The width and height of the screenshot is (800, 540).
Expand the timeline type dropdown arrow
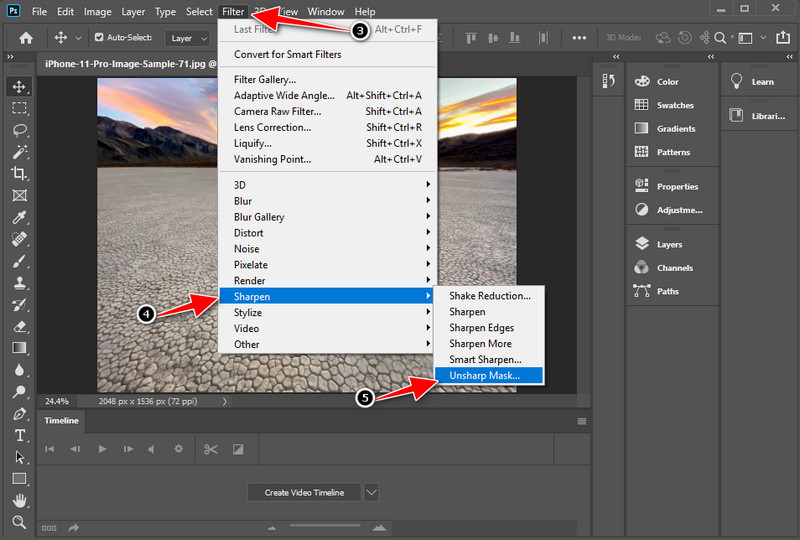click(371, 492)
